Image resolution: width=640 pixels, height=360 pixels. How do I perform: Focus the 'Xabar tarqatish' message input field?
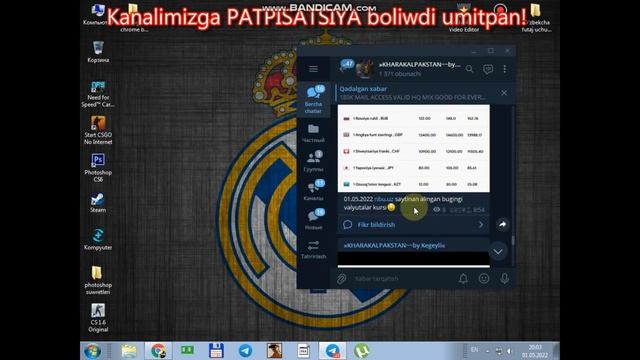point(402,278)
